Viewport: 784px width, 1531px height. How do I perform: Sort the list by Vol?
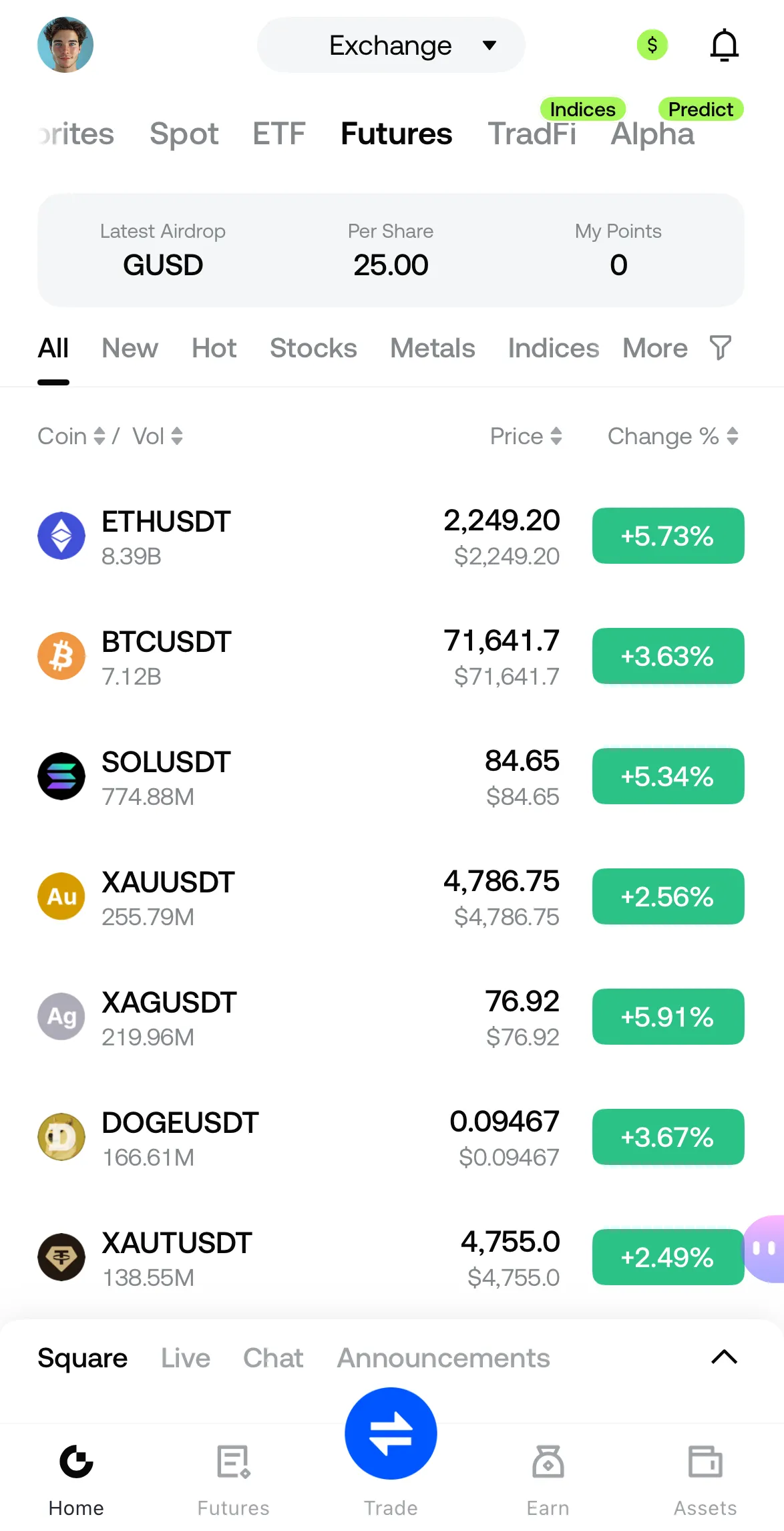(x=158, y=436)
